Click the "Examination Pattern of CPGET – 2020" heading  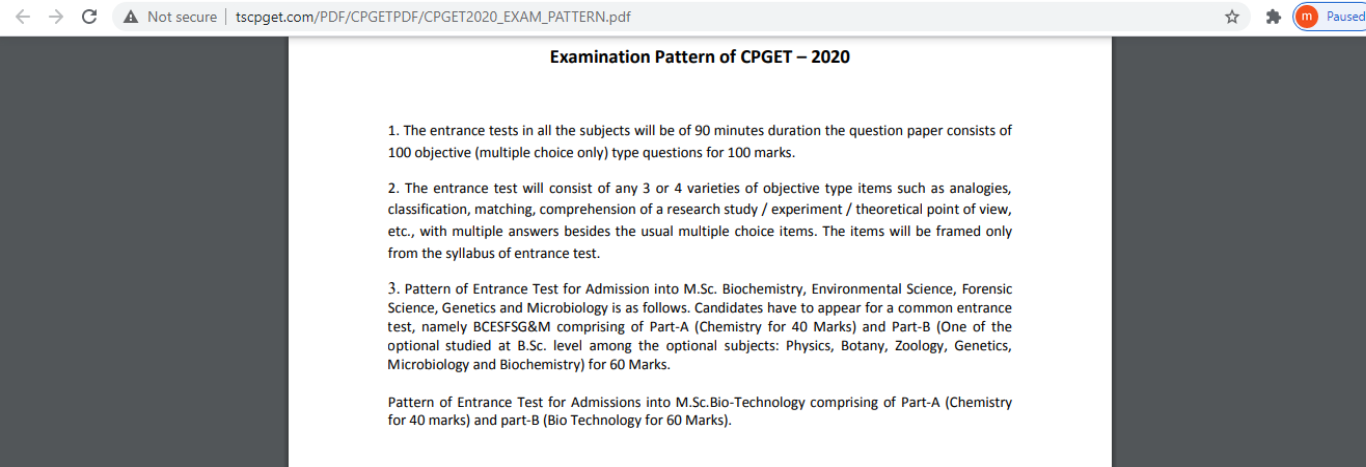[x=699, y=57]
